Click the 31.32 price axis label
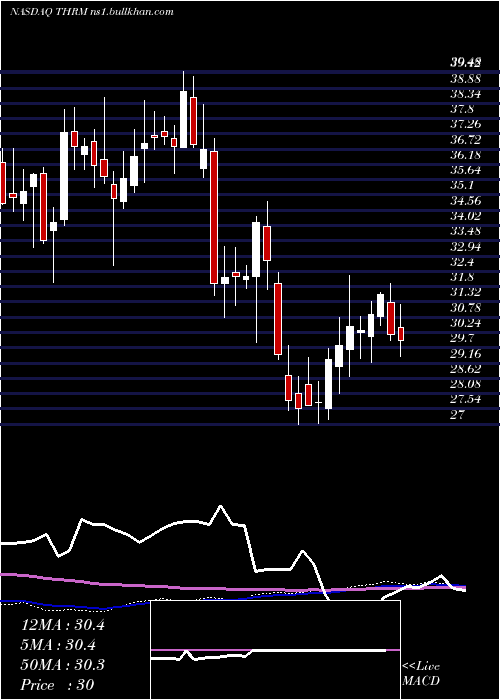 [466, 292]
